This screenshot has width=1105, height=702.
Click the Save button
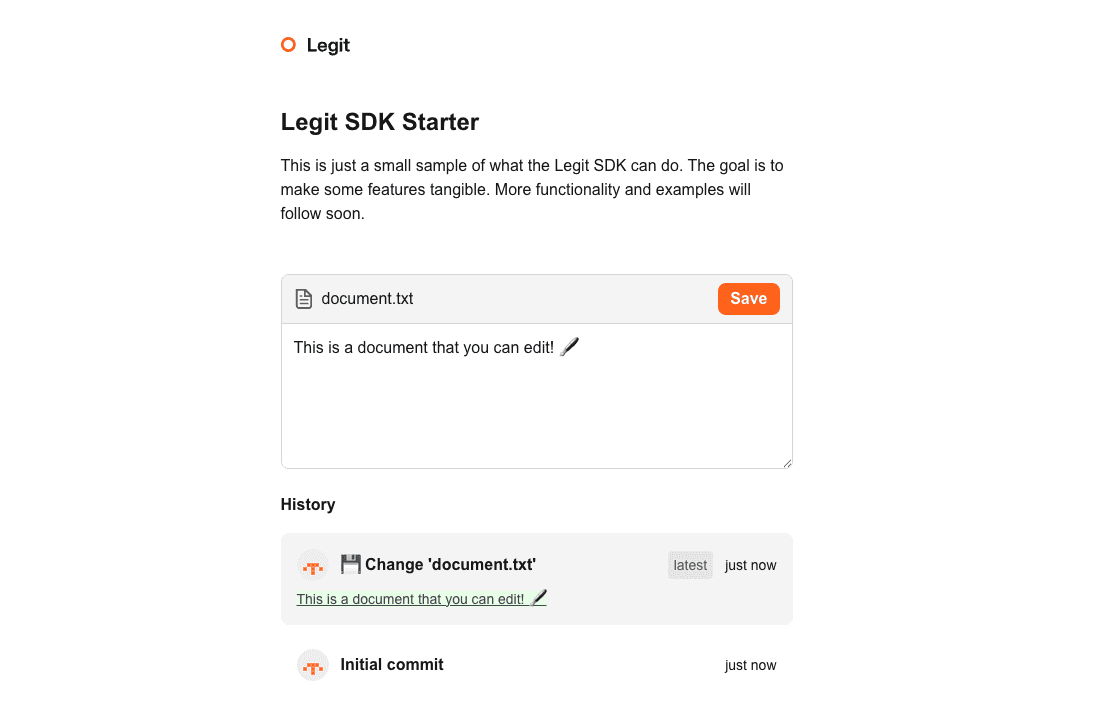coord(748,298)
